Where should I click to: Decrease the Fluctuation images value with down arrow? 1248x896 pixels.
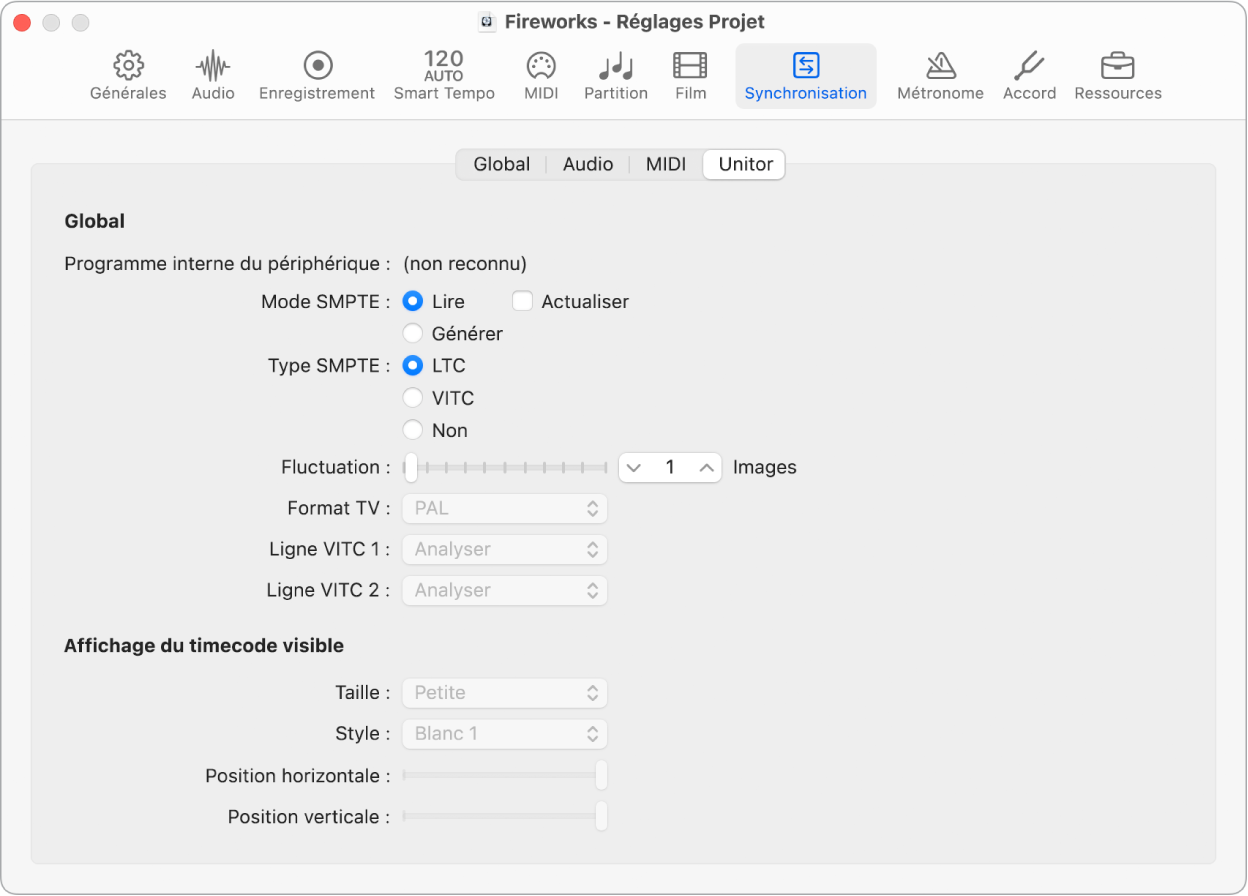634,467
